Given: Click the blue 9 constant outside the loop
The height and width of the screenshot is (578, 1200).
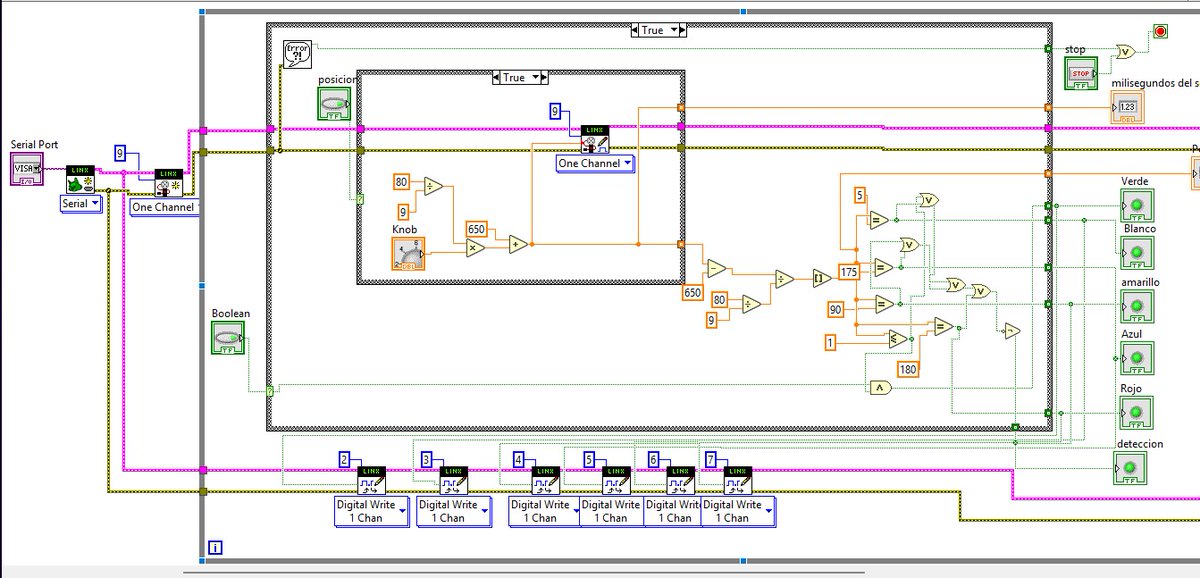Looking at the screenshot, I should (x=120, y=154).
